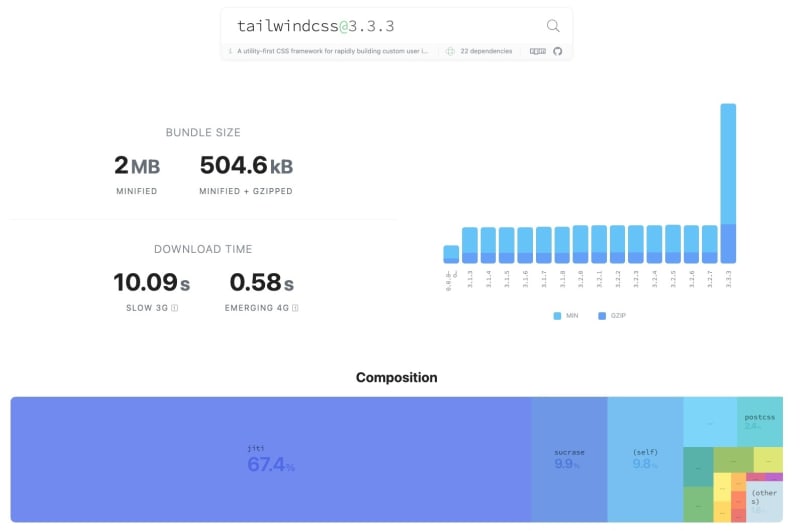Click the 10.09 s download time
The image size is (800, 531).
tap(152, 282)
